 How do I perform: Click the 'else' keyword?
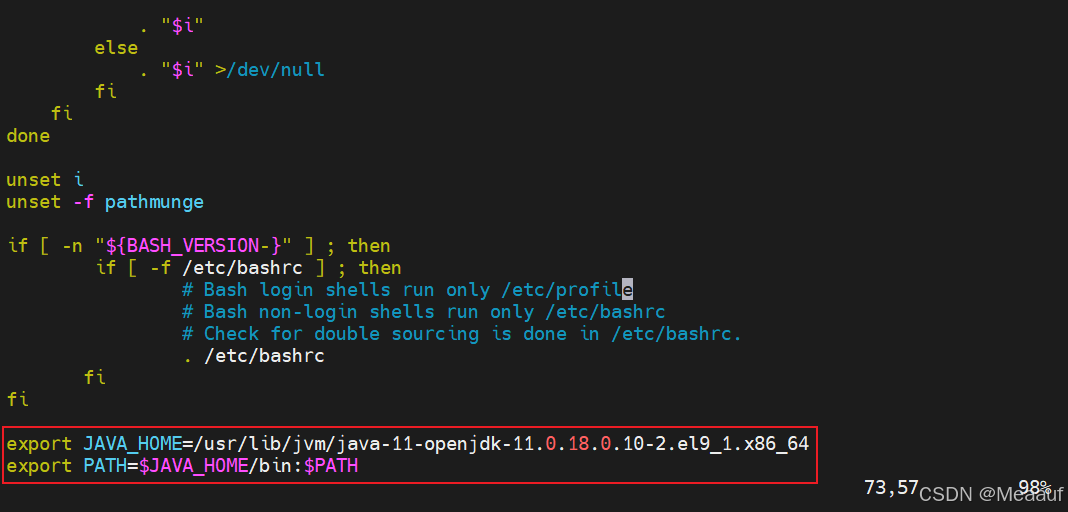[x=116, y=48]
